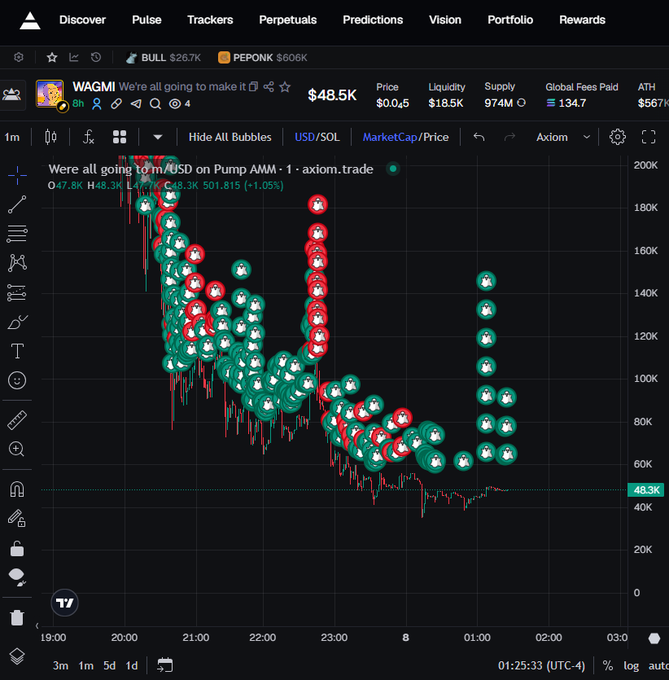This screenshot has height=680, width=669.
Task: Select the watchlist star icon in ticker bar
Action: 52,57
